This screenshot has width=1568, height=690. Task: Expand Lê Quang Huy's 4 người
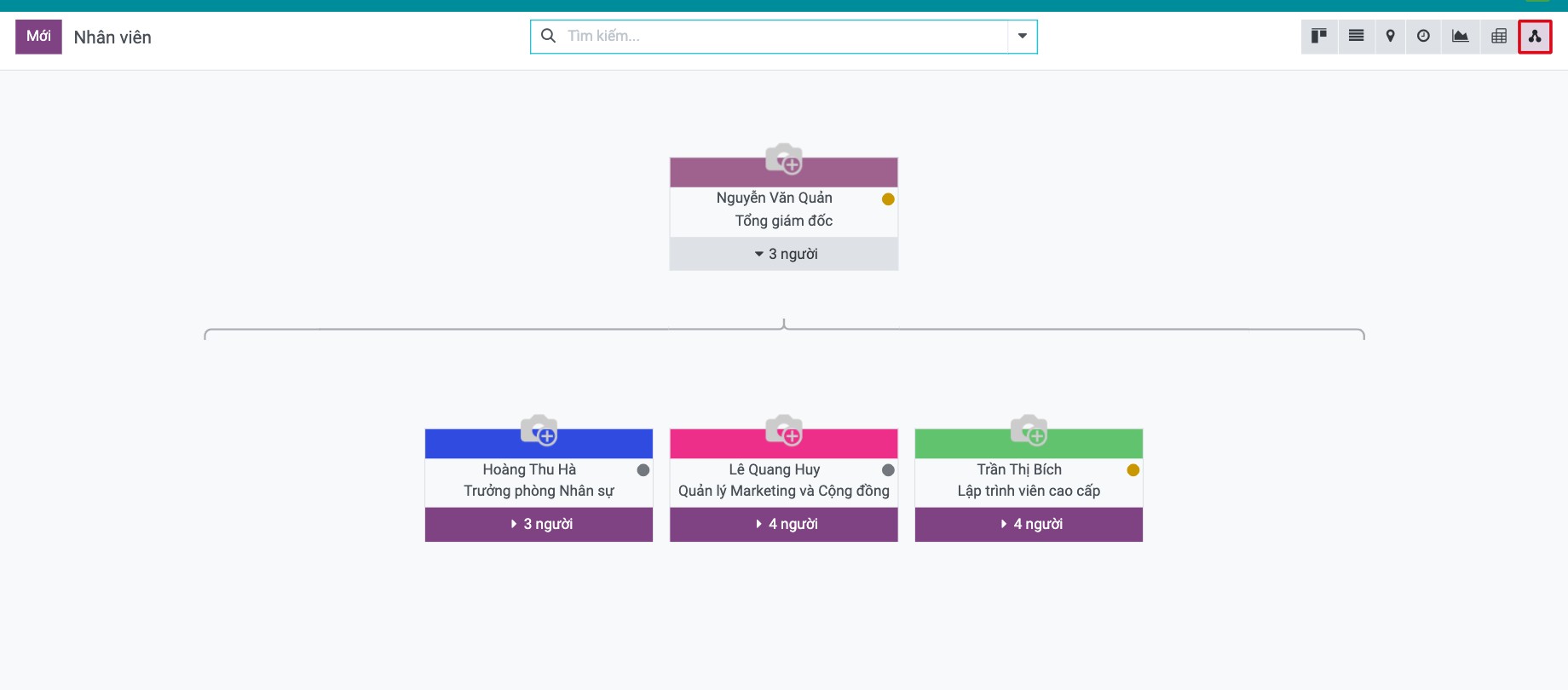point(784,524)
